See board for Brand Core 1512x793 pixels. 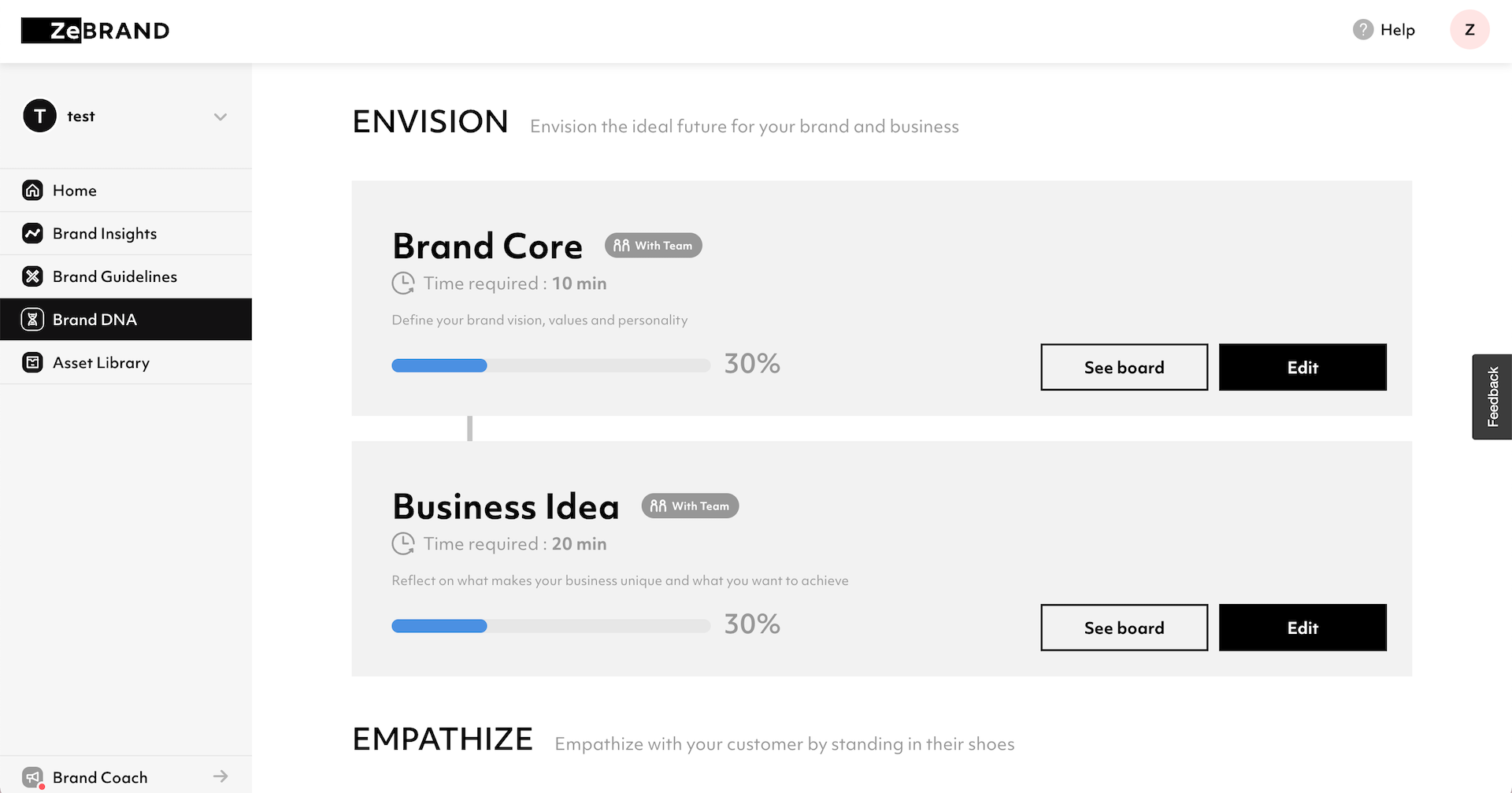point(1124,367)
